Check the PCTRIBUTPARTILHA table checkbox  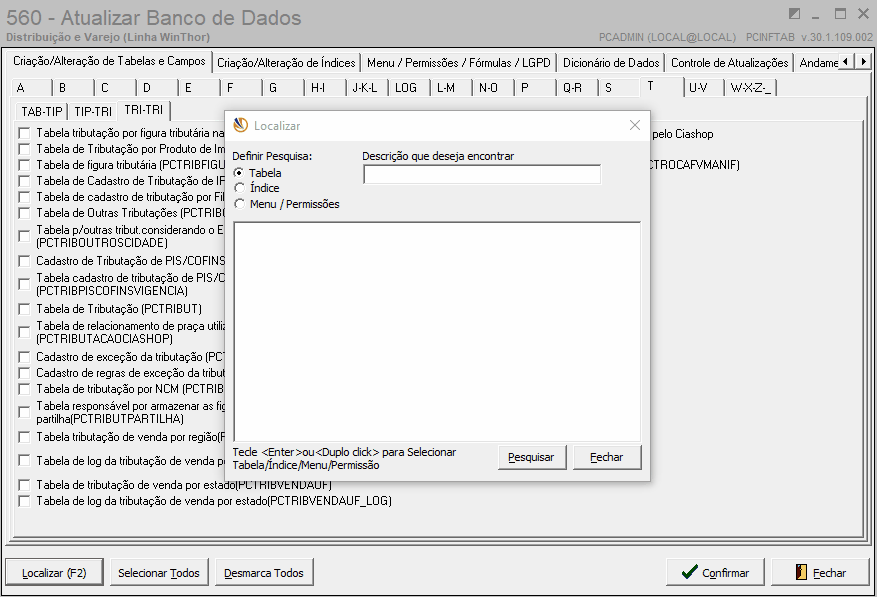pos(24,412)
